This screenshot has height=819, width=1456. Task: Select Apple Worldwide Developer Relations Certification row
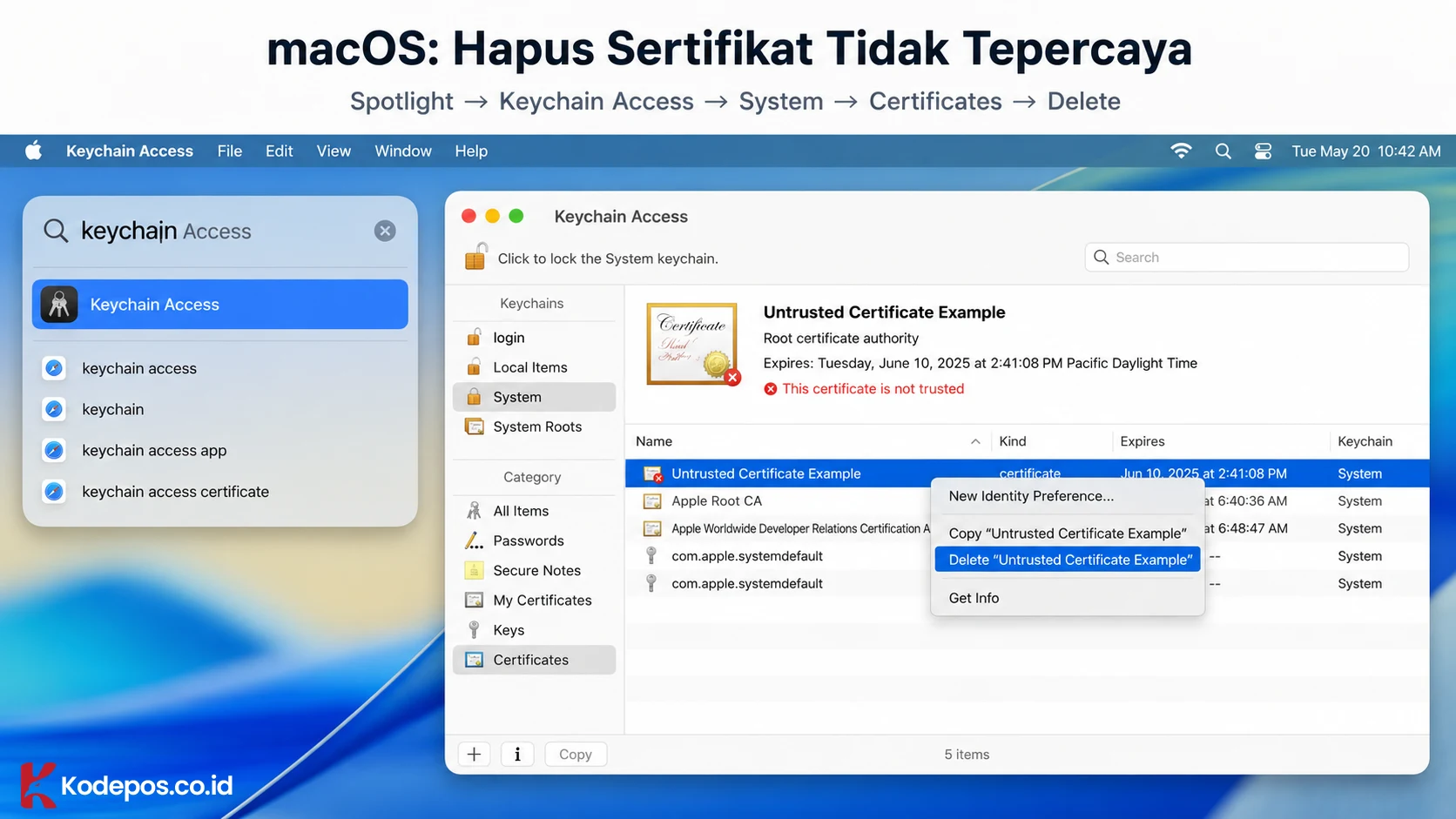pyautogui.click(x=1027, y=528)
